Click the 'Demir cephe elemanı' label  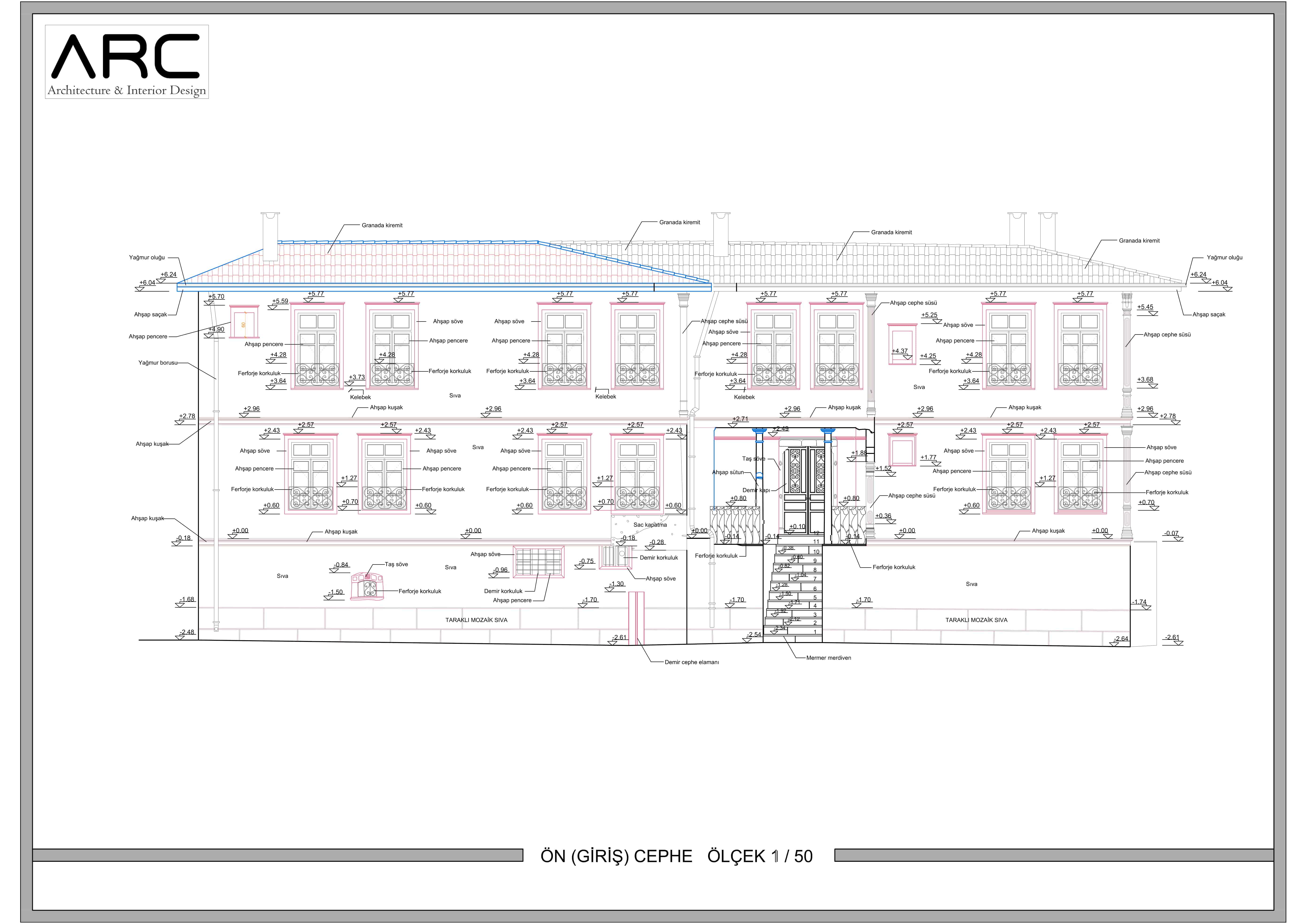(x=692, y=662)
